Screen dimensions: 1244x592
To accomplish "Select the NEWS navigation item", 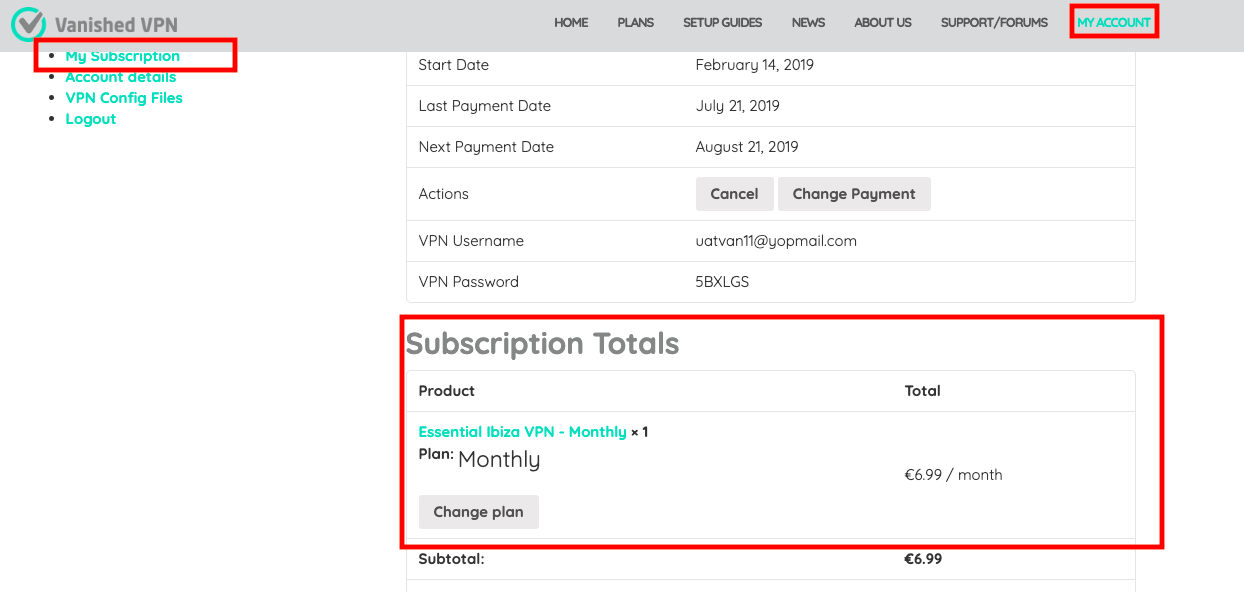I will click(808, 22).
